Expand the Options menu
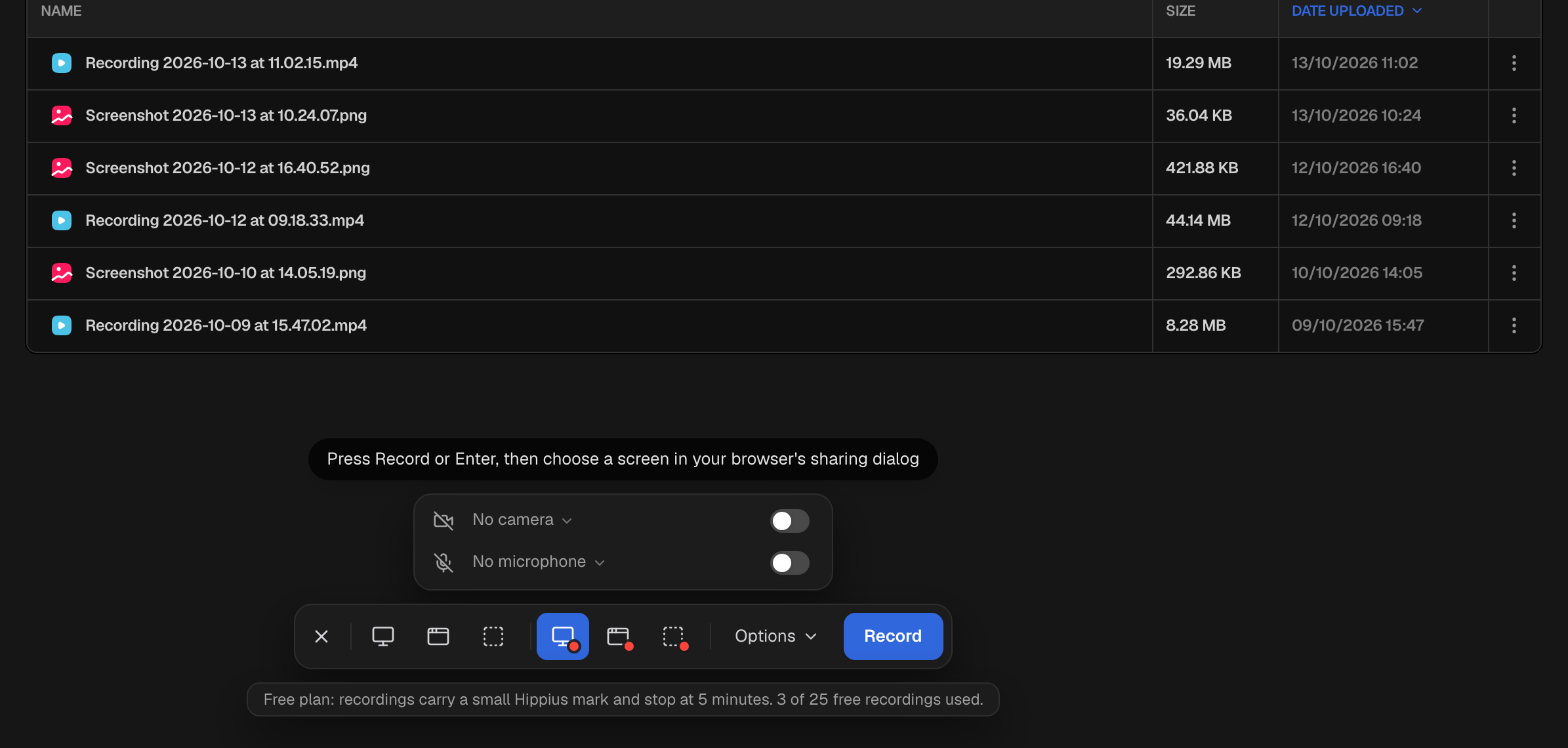 point(775,636)
